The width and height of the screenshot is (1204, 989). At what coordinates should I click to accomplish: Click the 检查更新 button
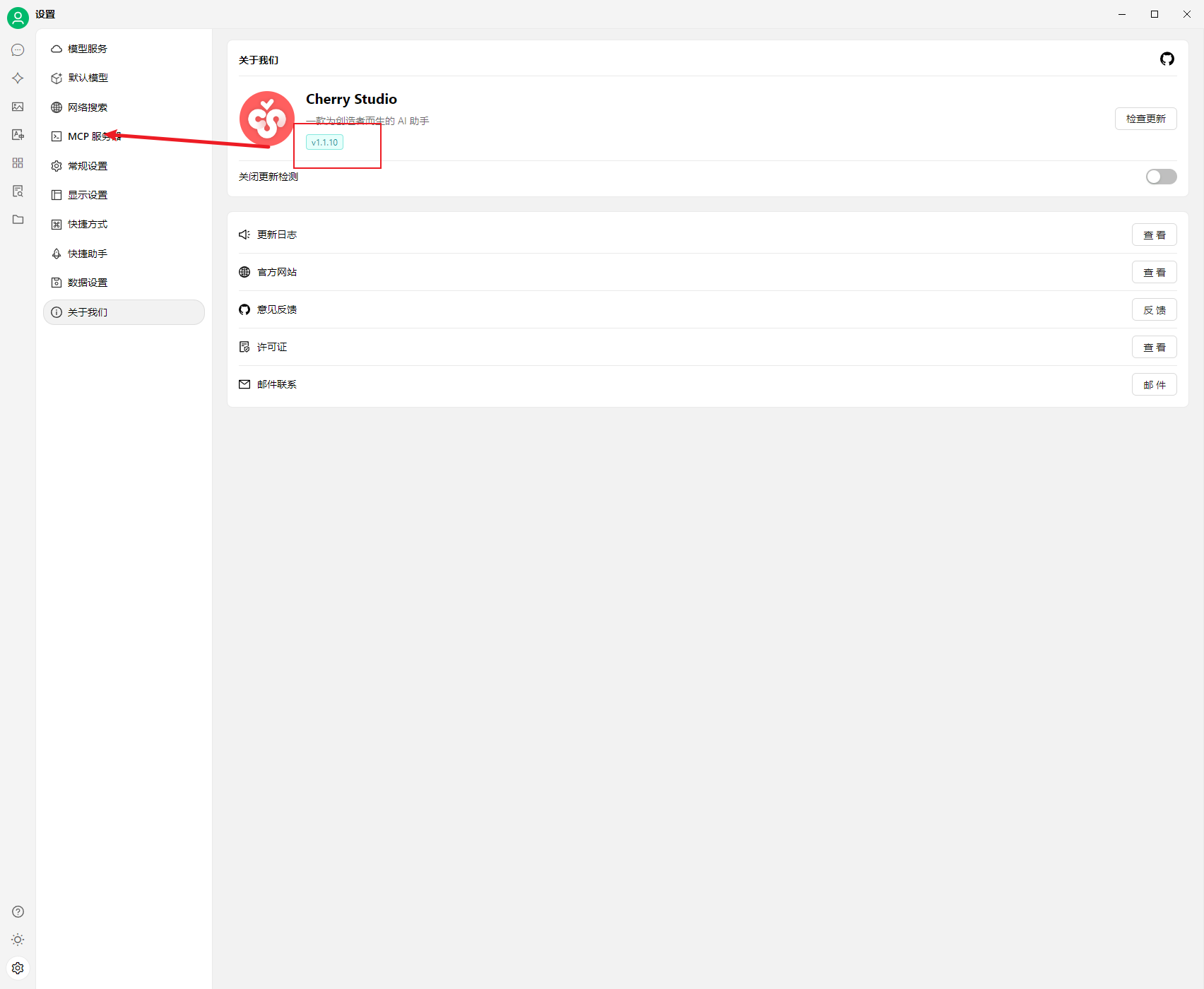1146,119
